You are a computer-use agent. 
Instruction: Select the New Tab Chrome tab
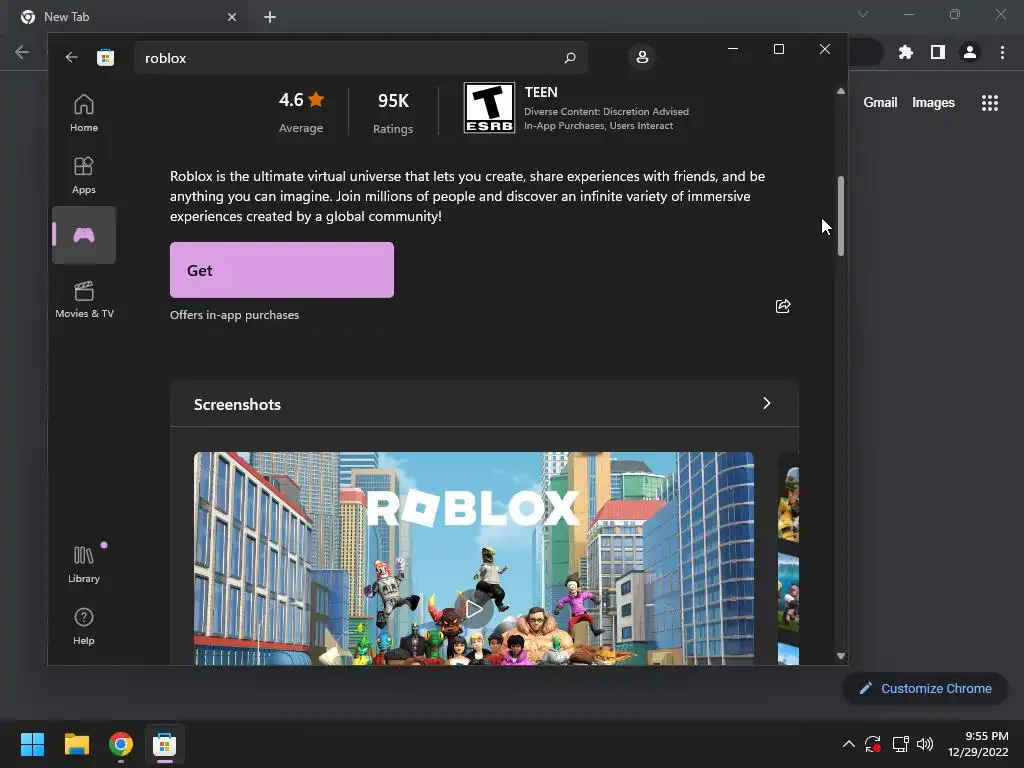[128, 17]
